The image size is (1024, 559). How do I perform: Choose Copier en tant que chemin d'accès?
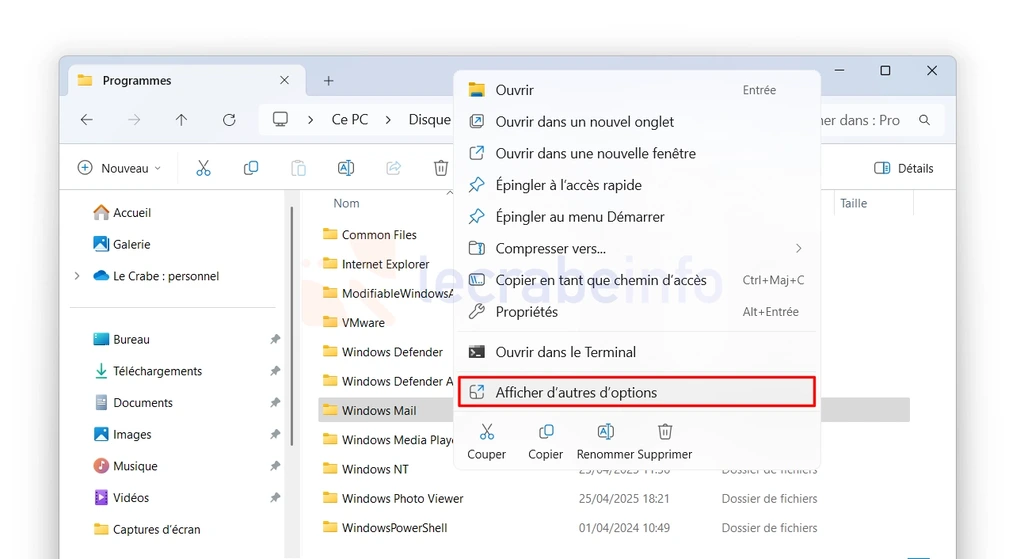(x=637, y=280)
